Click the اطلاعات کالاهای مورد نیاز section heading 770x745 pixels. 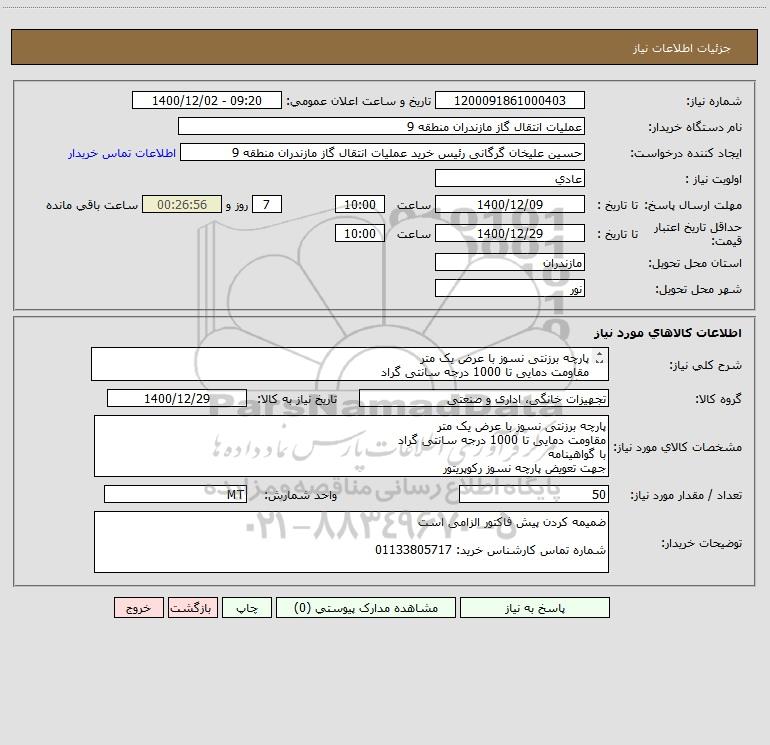click(668, 333)
